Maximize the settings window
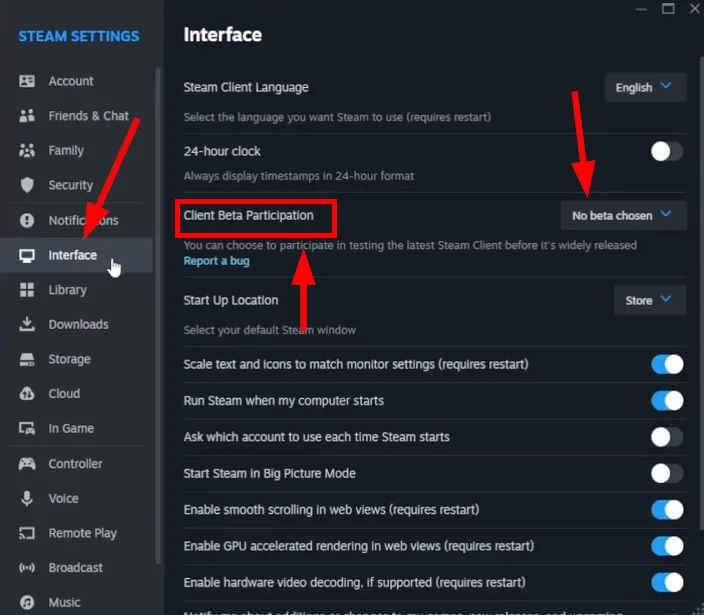The height and width of the screenshot is (615, 704). pyautogui.click(x=668, y=9)
